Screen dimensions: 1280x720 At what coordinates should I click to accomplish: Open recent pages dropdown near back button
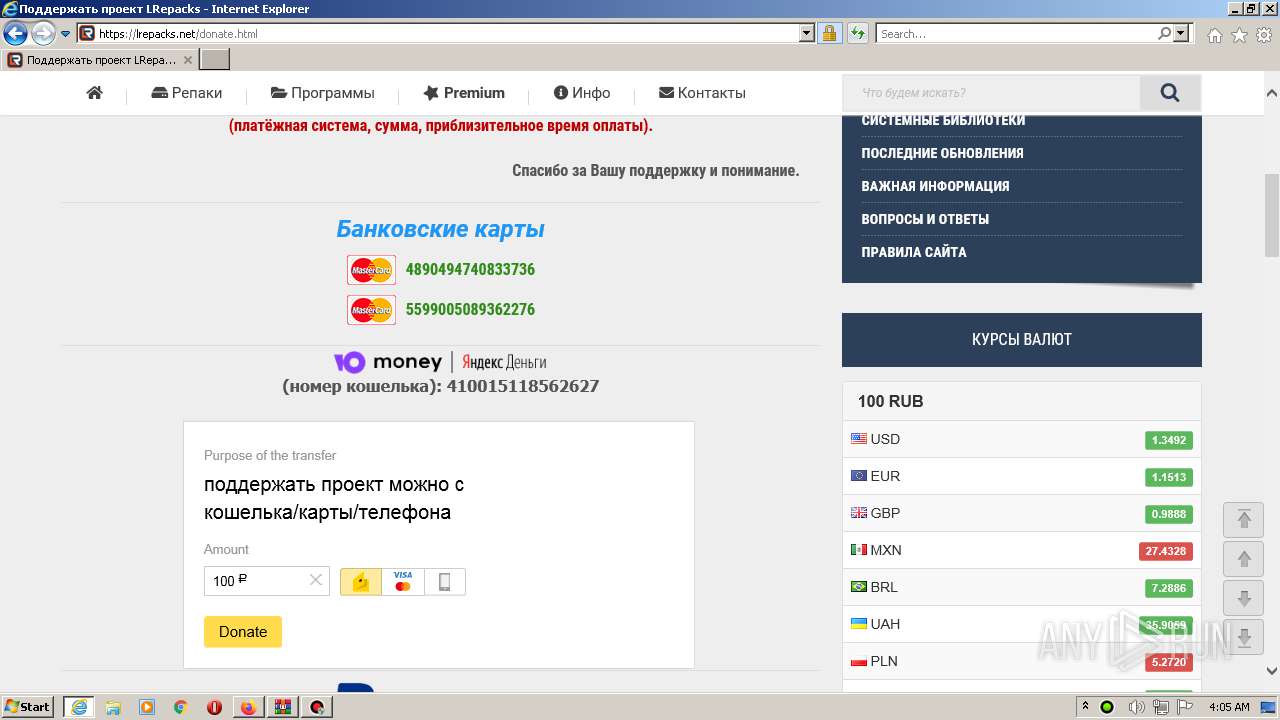click(x=66, y=34)
